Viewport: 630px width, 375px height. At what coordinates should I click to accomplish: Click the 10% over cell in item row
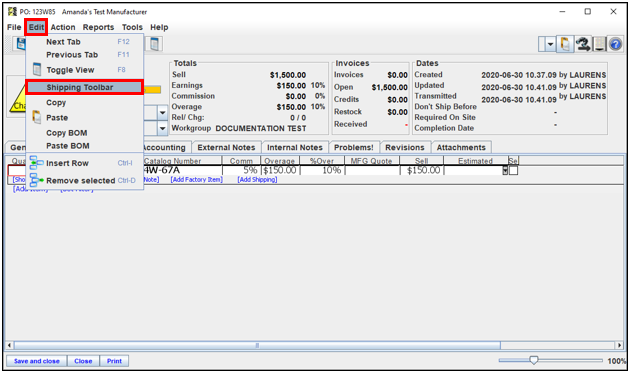(x=322, y=170)
